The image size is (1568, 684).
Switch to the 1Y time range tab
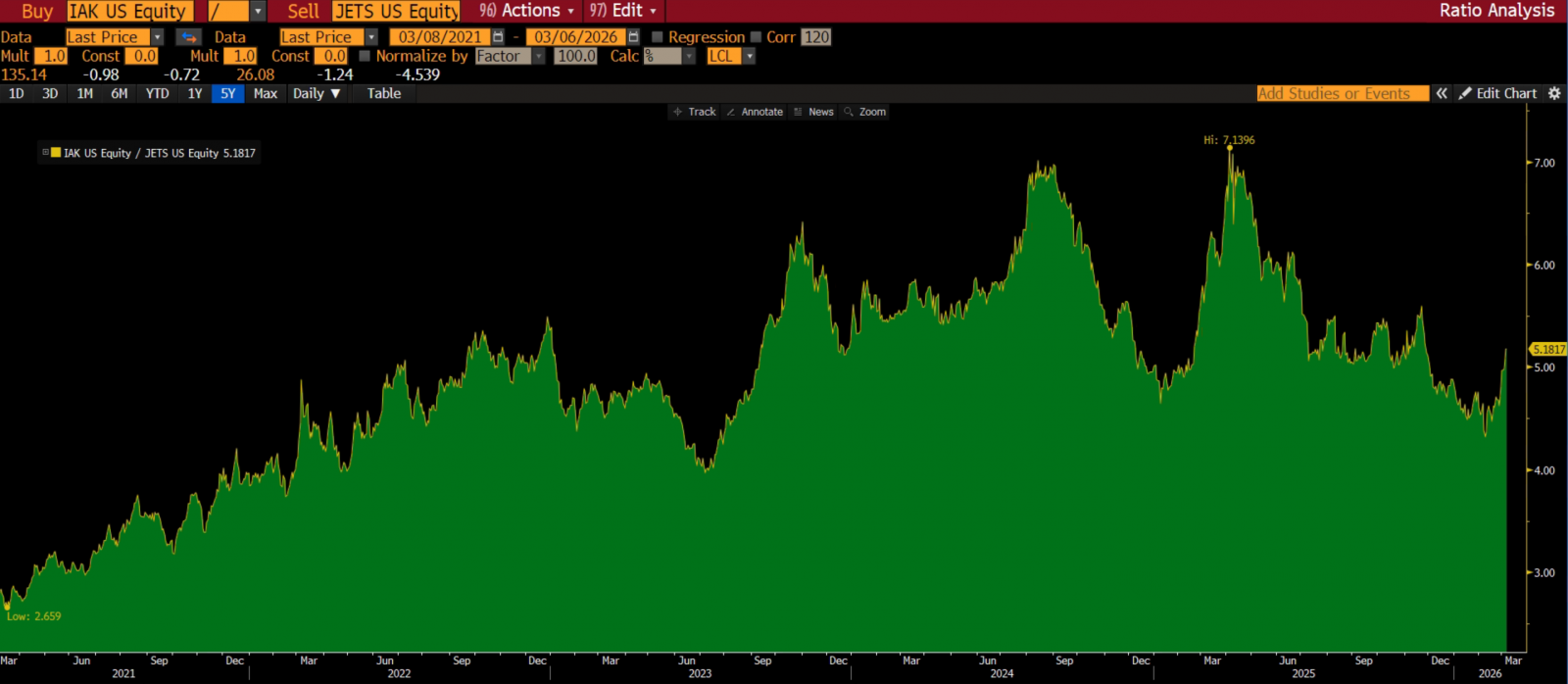coord(195,93)
